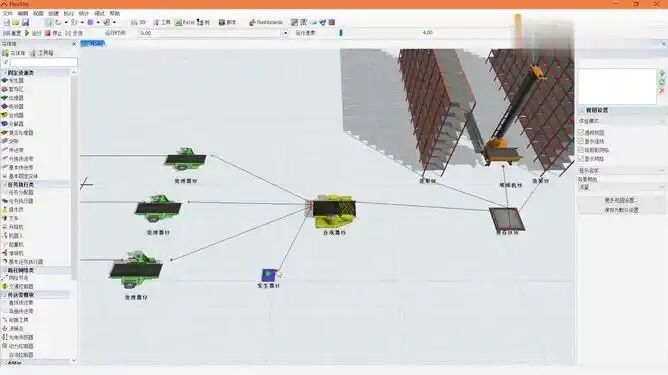The image size is (668, 375).
Task: Open the show names (显示名字) dropdown
Action: pos(621,170)
